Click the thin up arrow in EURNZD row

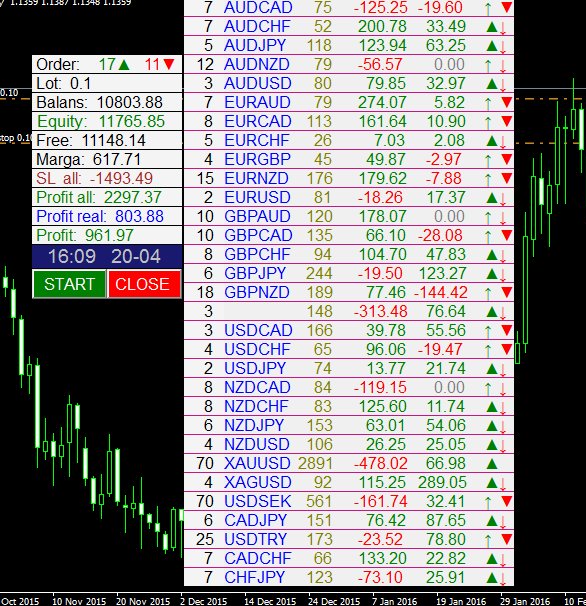click(488, 179)
